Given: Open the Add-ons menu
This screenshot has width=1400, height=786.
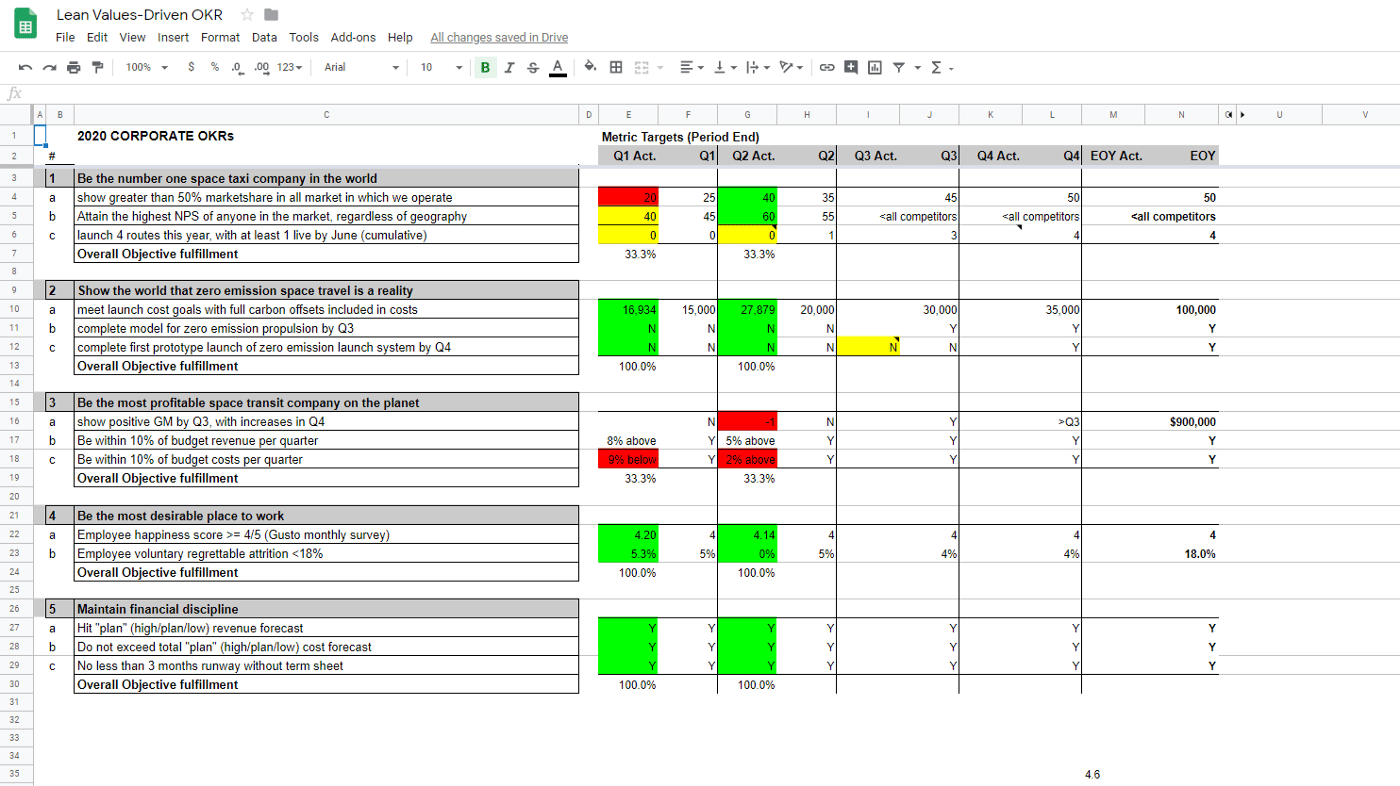Looking at the screenshot, I should point(353,37).
